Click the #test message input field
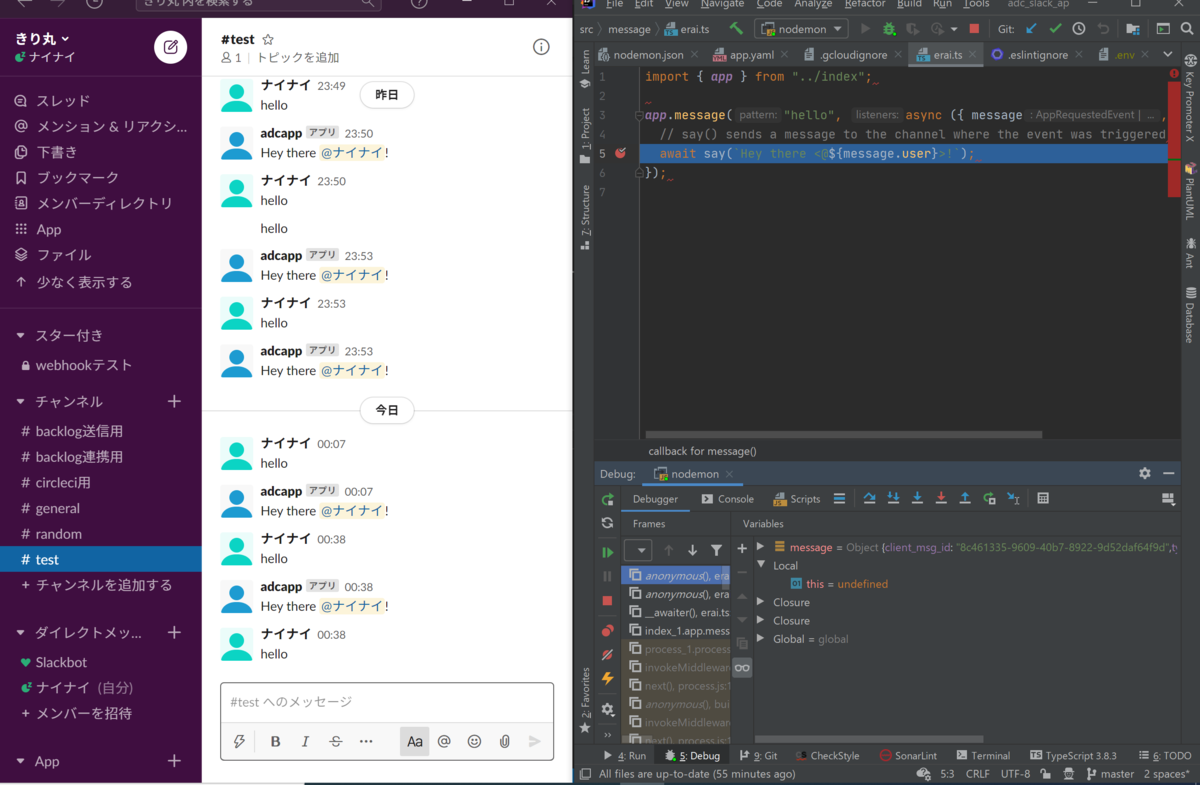 click(387, 702)
